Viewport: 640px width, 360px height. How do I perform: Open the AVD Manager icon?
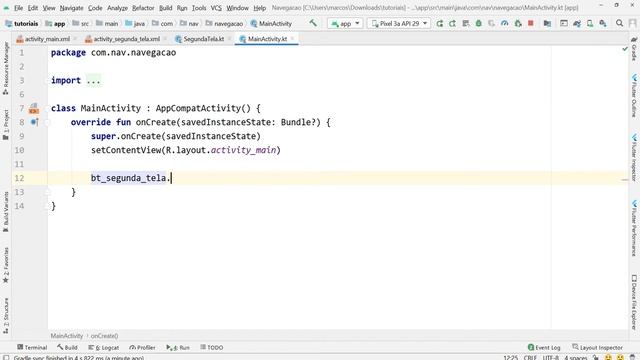(x=590, y=24)
